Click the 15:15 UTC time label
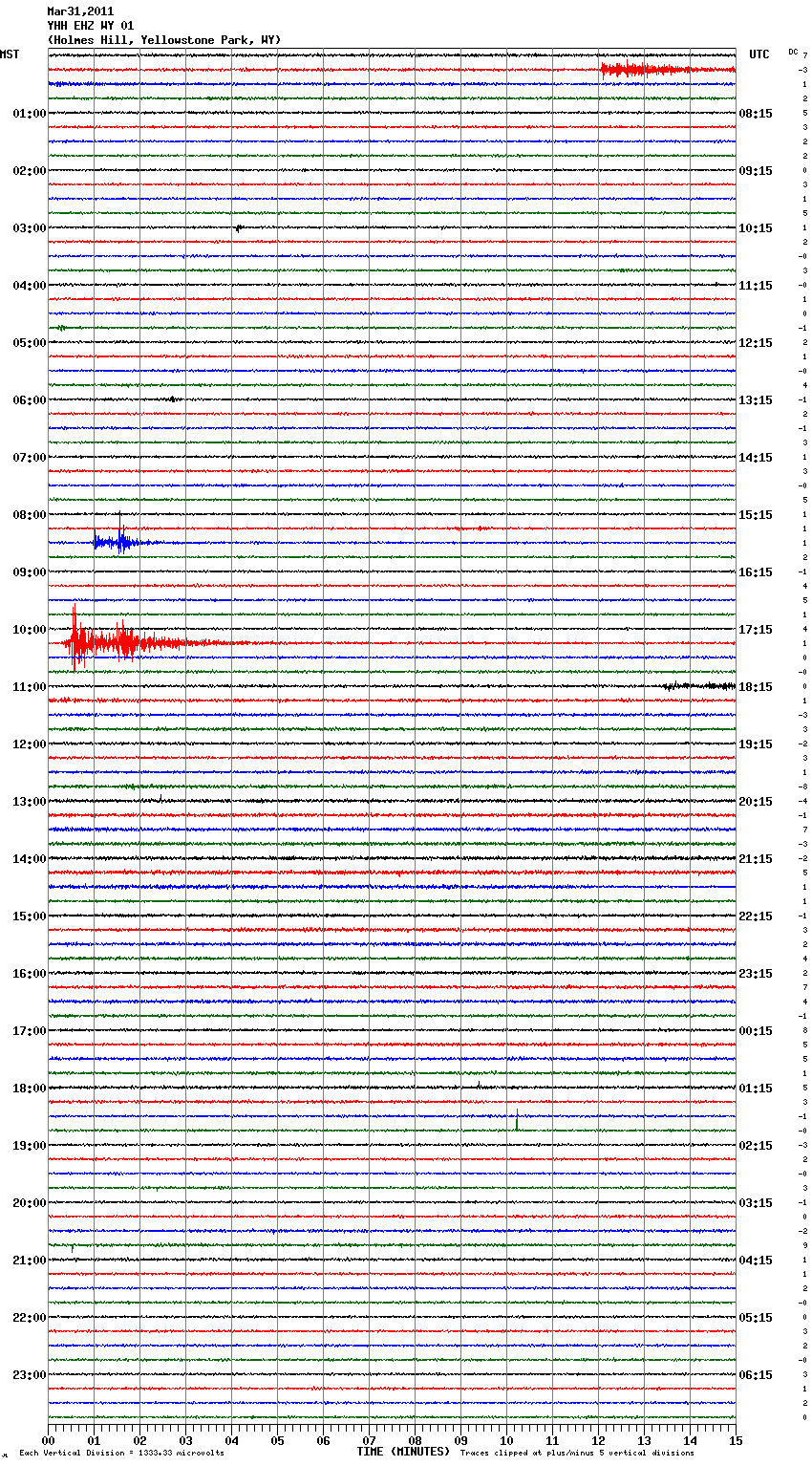This screenshot has height=1466, width=812. click(x=756, y=515)
